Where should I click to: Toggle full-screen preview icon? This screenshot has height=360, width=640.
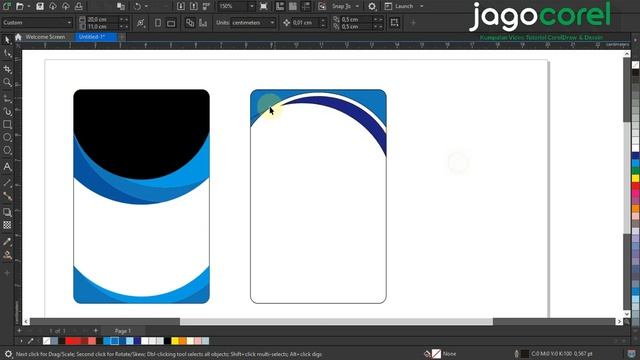click(x=264, y=6)
